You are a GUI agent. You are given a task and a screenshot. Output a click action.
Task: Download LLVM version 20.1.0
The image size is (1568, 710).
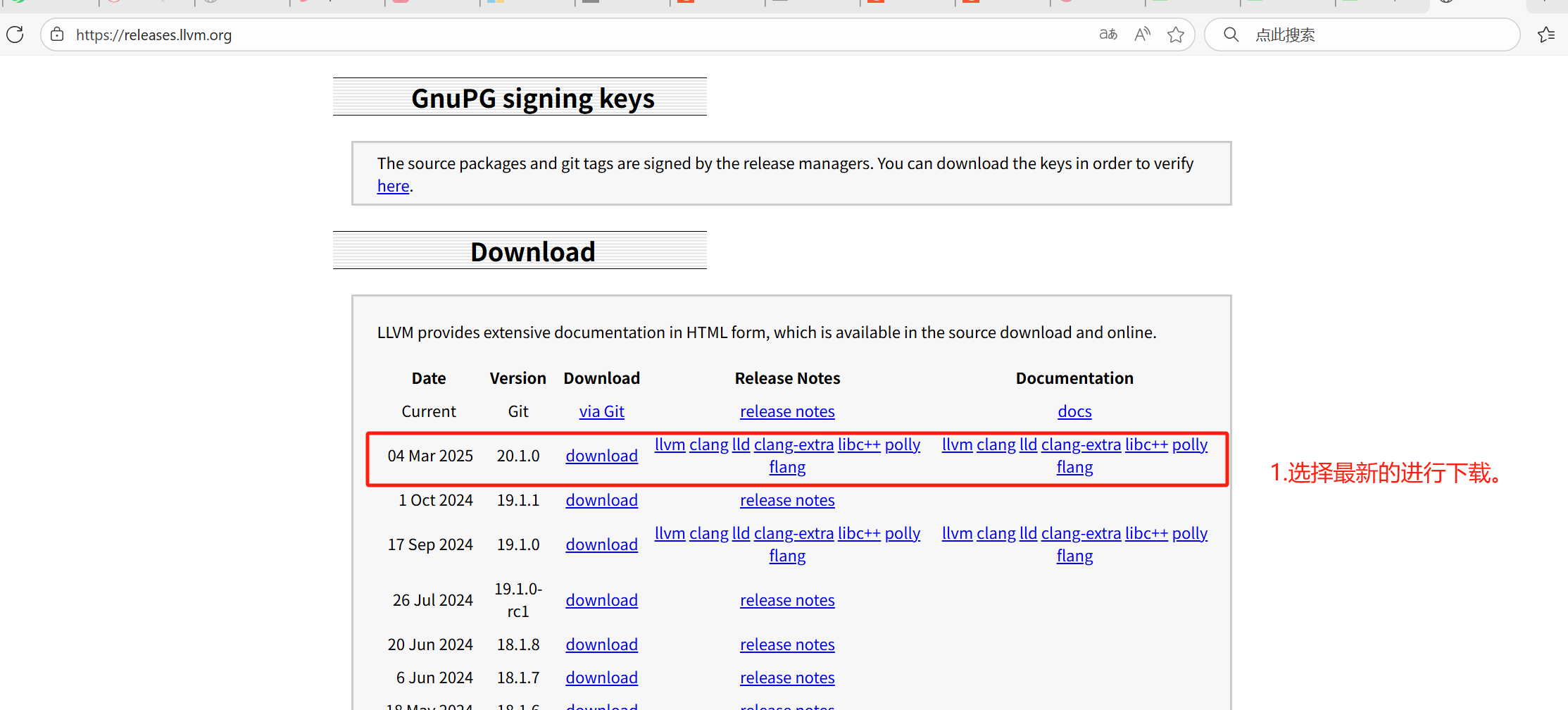click(601, 456)
